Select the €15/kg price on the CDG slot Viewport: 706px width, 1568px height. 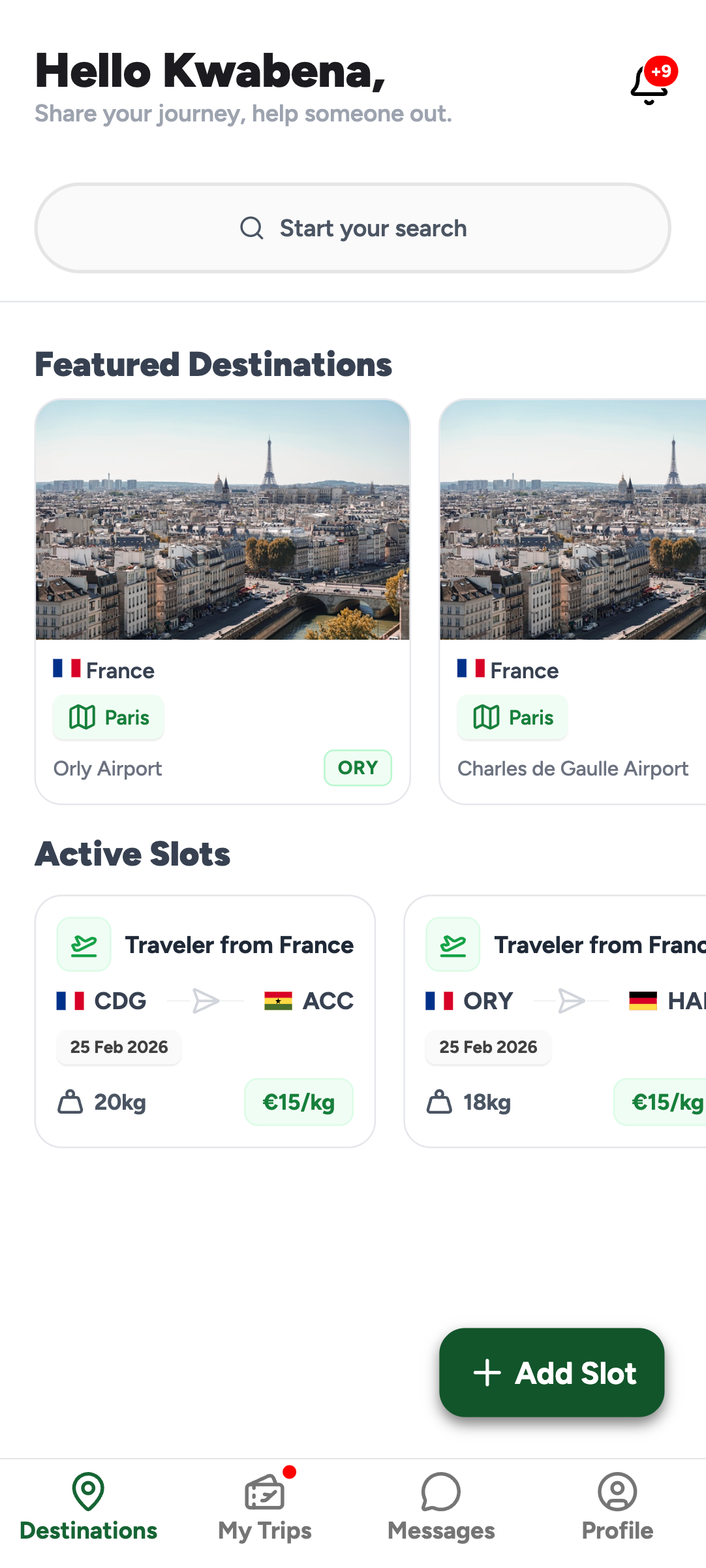299,1102
